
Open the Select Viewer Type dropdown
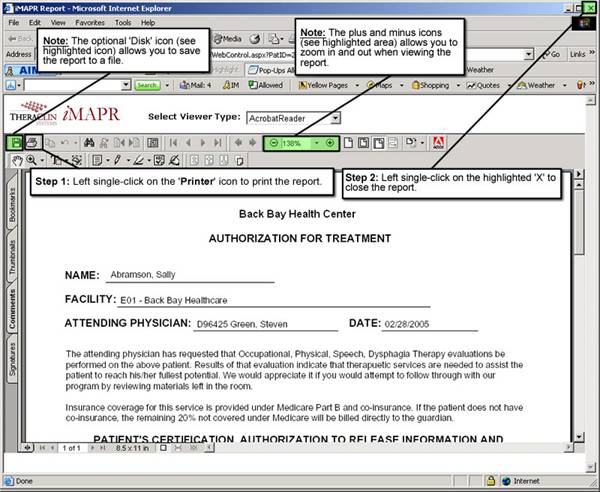click(x=334, y=117)
